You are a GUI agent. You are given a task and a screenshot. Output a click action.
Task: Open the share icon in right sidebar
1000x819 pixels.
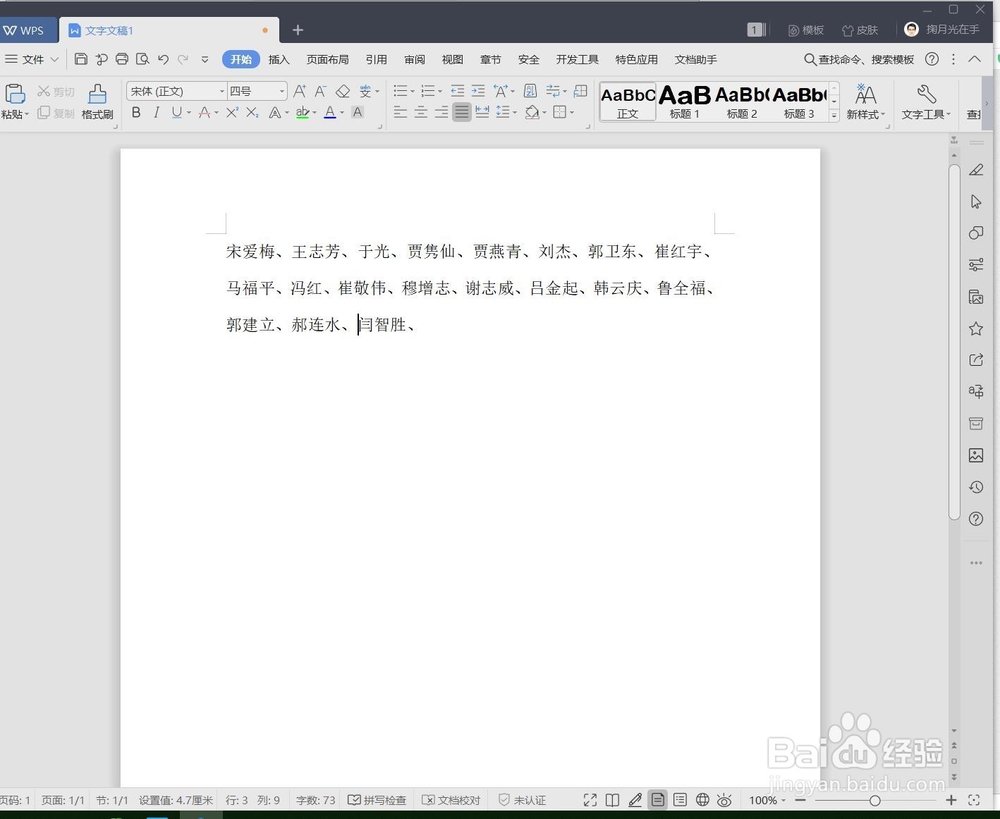[976, 360]
